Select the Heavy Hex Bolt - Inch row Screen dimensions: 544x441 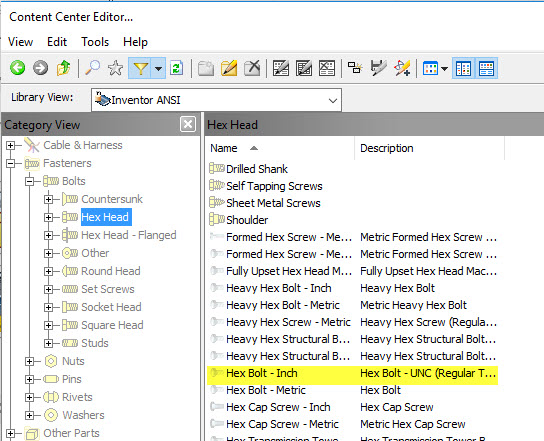353,288
